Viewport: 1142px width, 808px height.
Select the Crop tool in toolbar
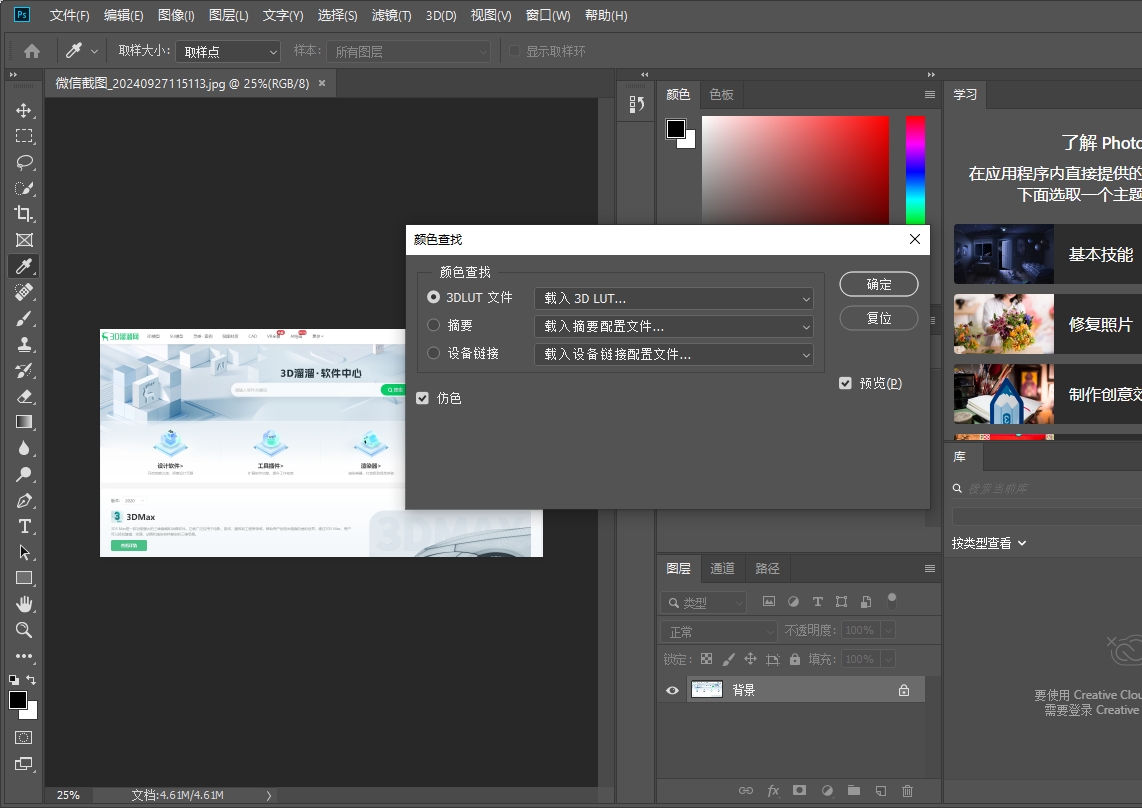click(x=24, y=214)
